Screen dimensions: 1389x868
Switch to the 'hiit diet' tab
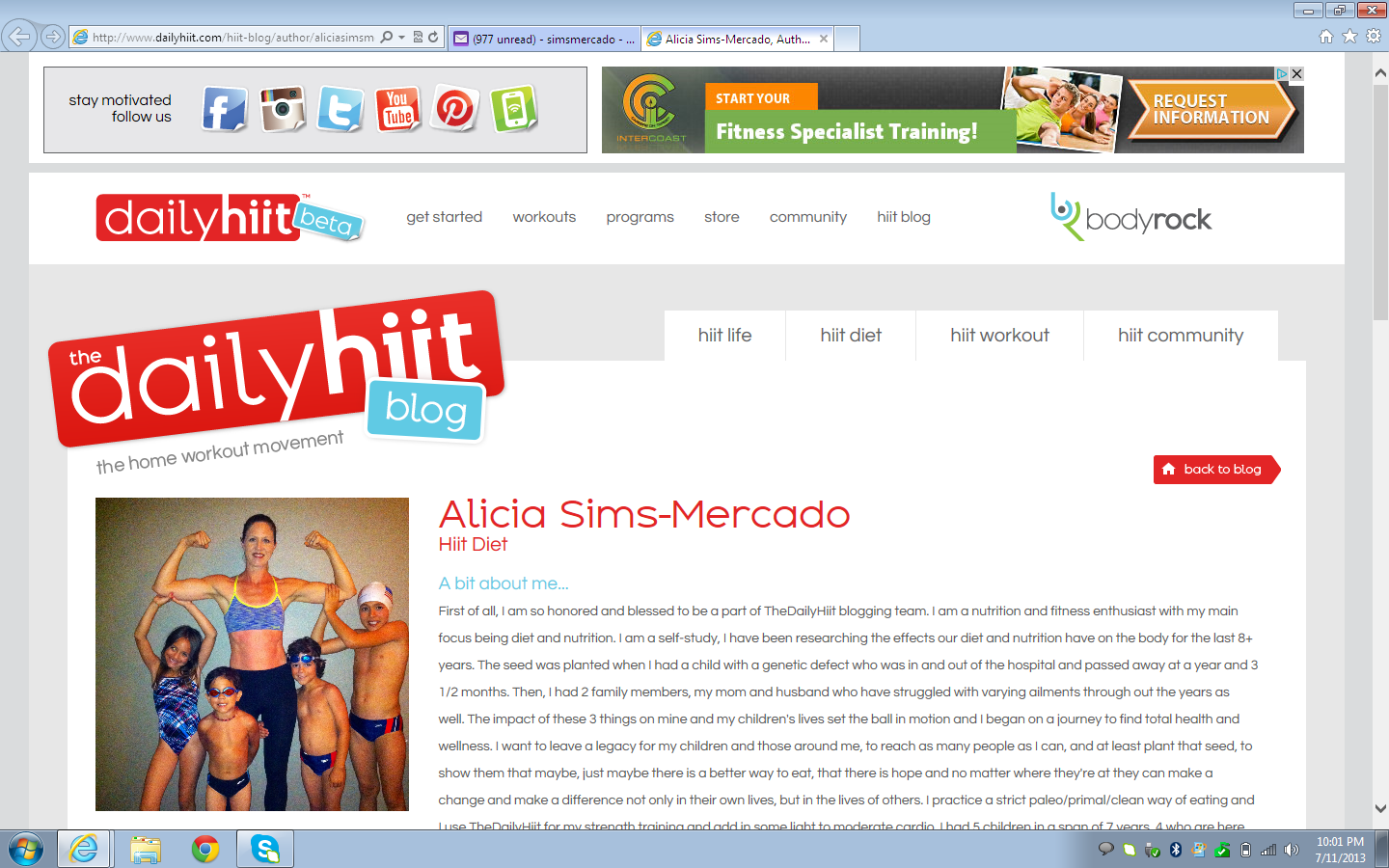click(x=851, y=335)
